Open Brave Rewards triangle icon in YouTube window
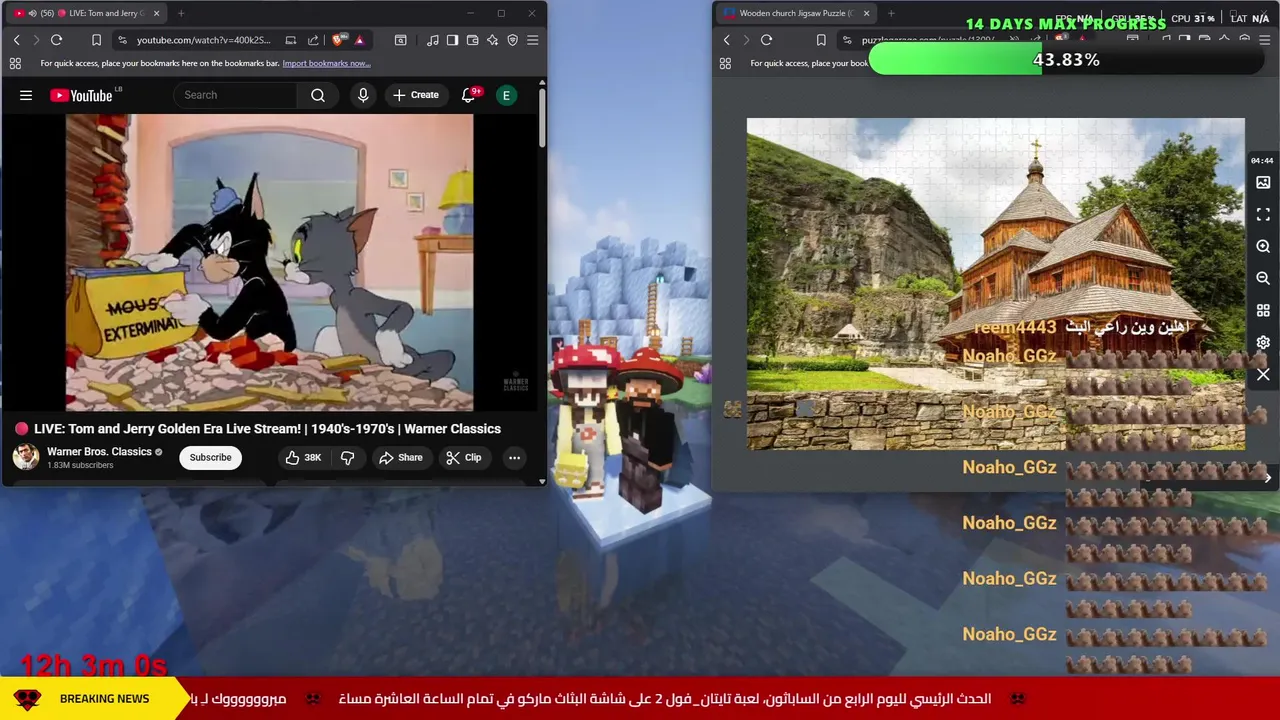This screenshot has width=1280, height=720. (359, 40)
